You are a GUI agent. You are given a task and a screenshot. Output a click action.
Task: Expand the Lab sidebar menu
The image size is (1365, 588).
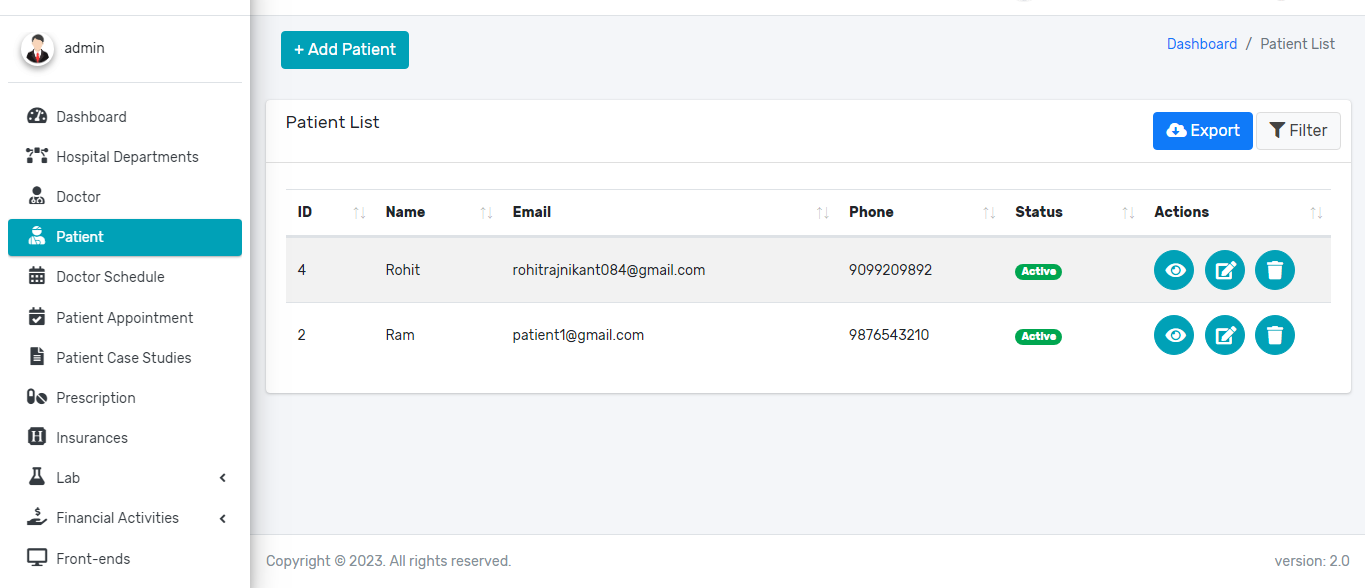[125, 477]
